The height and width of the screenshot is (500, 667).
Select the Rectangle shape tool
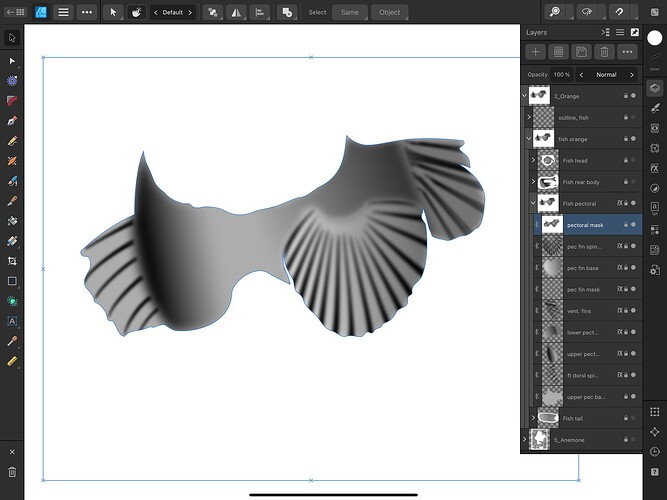(x=12, y=281)
